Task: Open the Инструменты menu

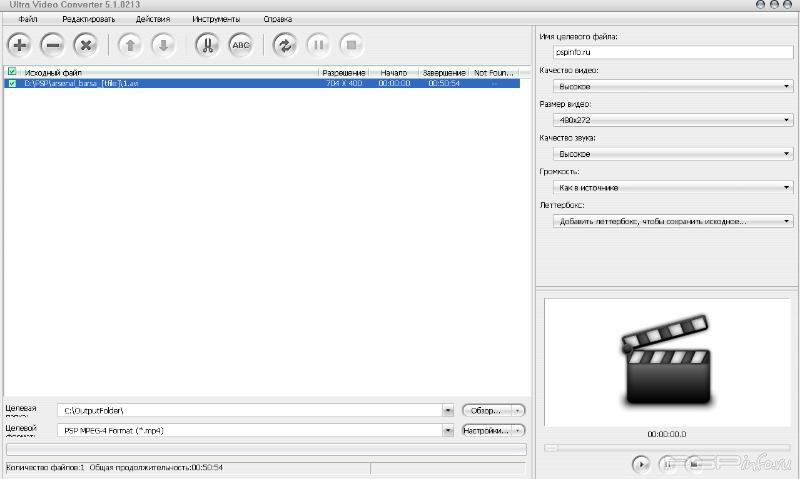Action: point(216,19)
